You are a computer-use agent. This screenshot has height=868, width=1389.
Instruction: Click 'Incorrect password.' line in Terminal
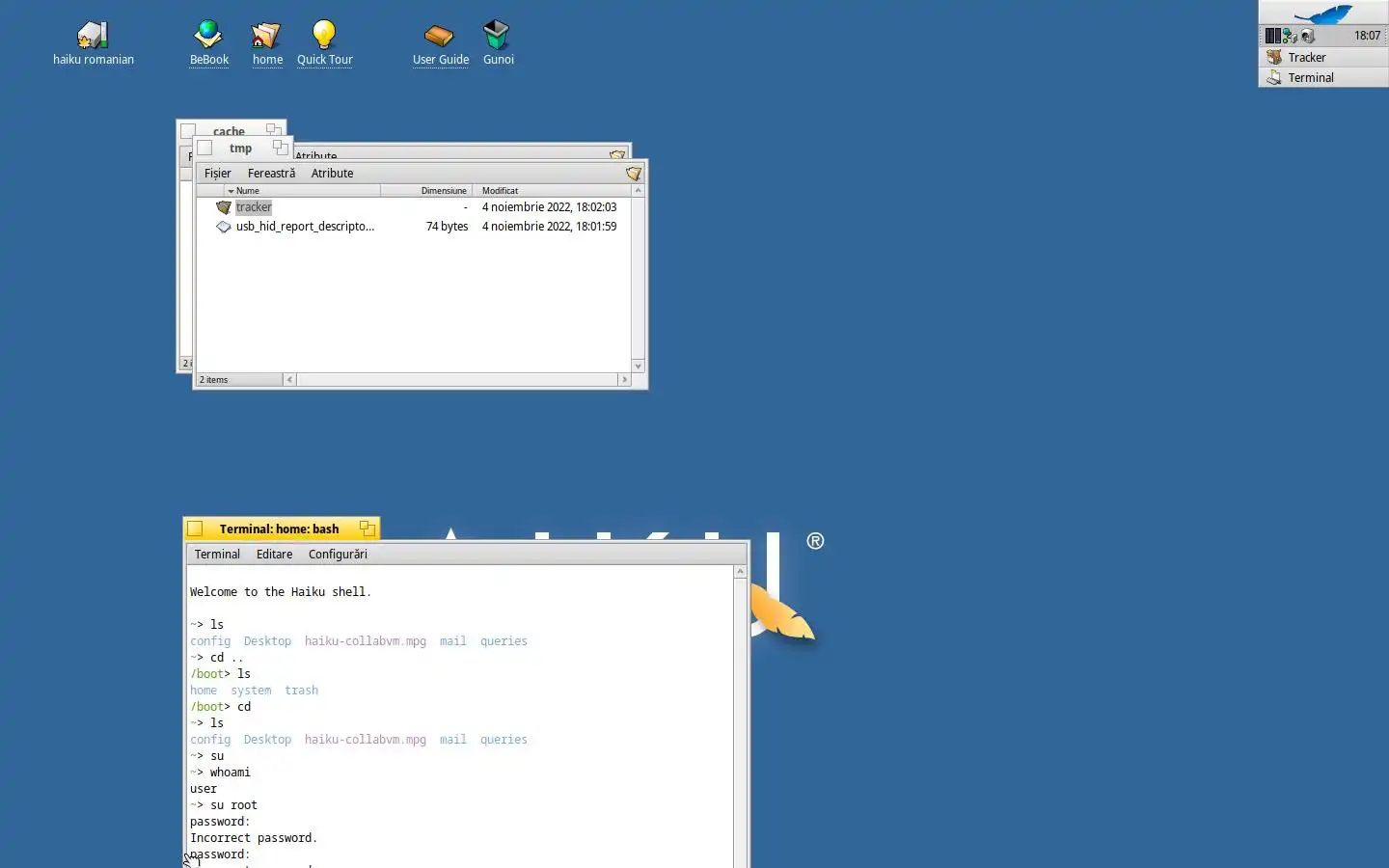[254, 838]
